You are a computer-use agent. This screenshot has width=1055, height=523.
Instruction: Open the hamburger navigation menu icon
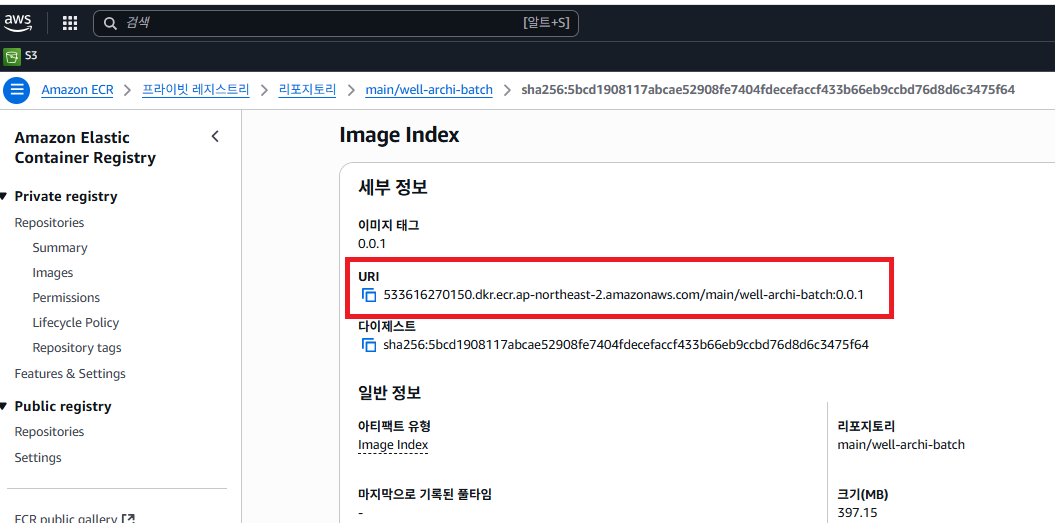click(16, 90)
